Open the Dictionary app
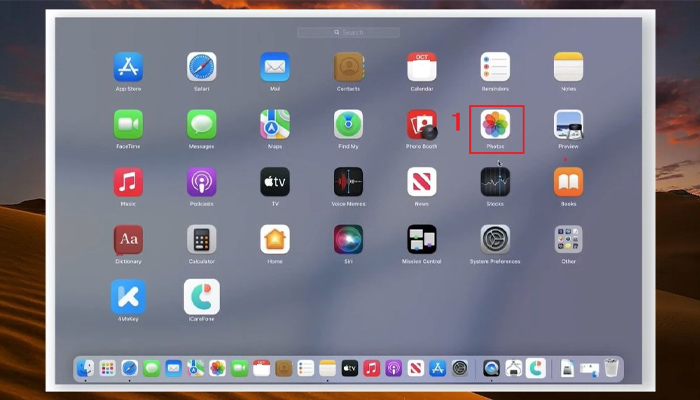This screenshot has width=700, height=400. (128, 240)
